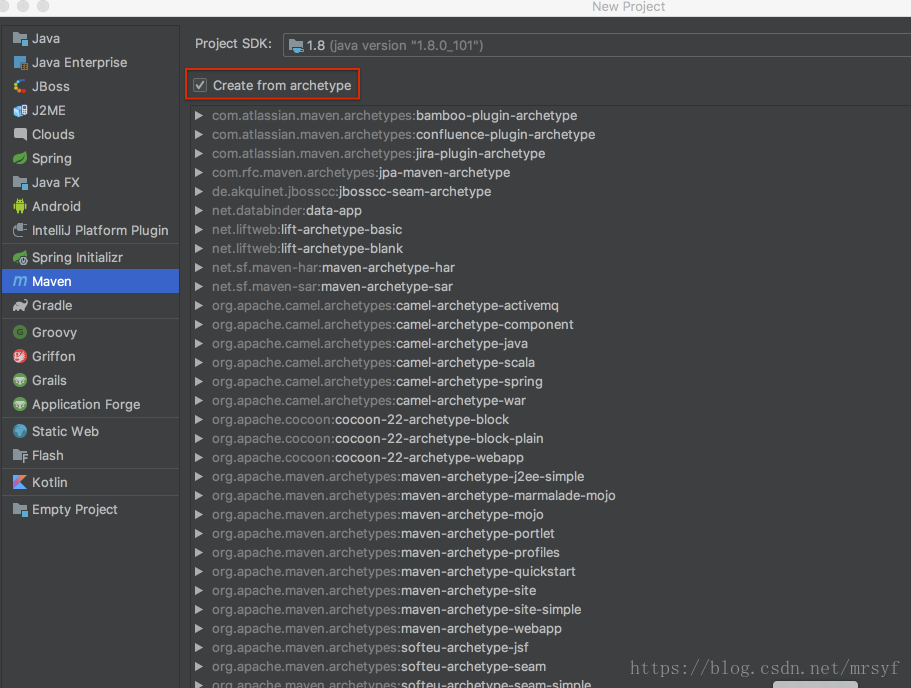Select camel-archetype-war row
911x688 pixels.
pyautogui.click(x=550, y=401)
